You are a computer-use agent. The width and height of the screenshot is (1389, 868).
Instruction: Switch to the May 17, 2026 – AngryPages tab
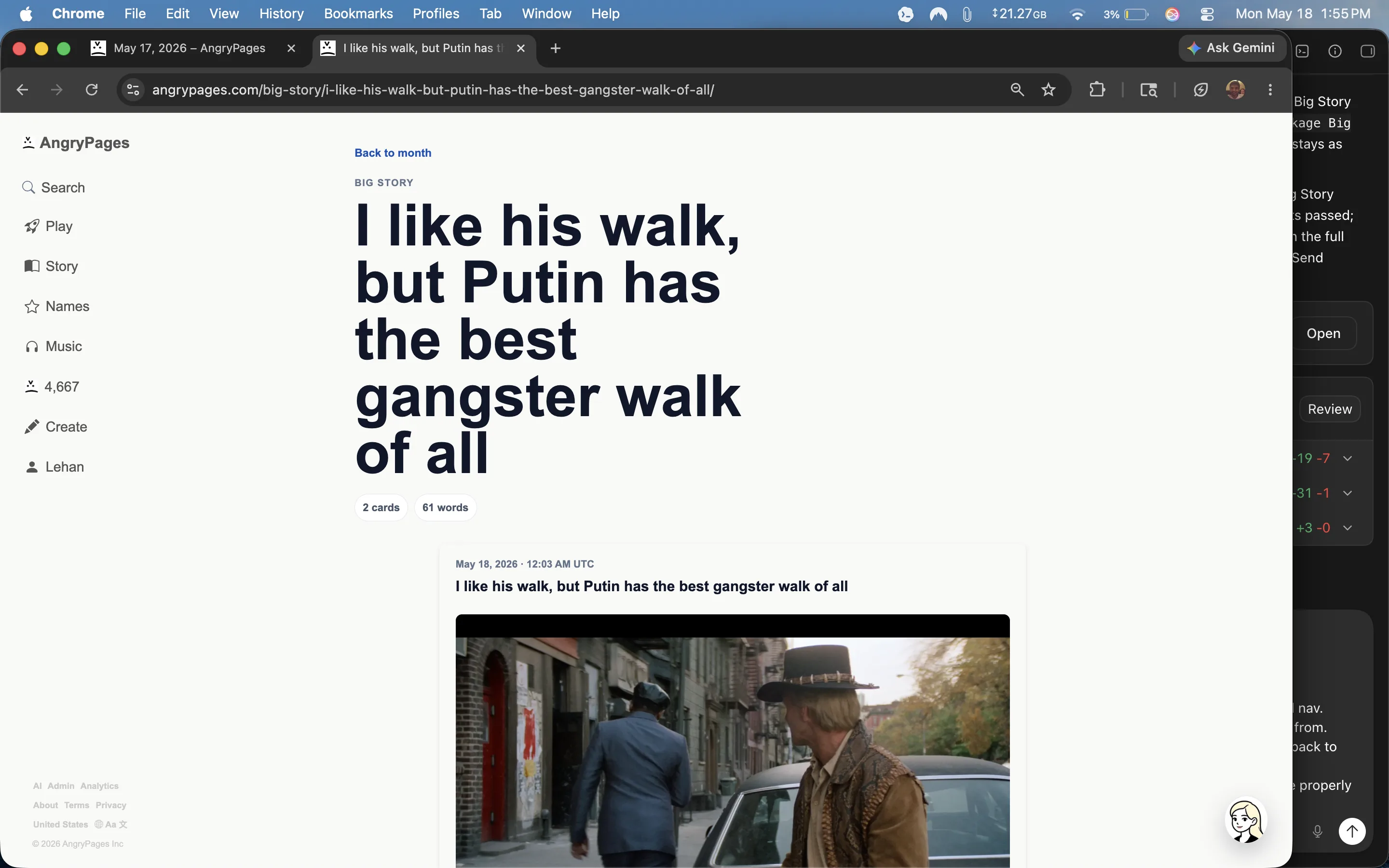(190, 48)
